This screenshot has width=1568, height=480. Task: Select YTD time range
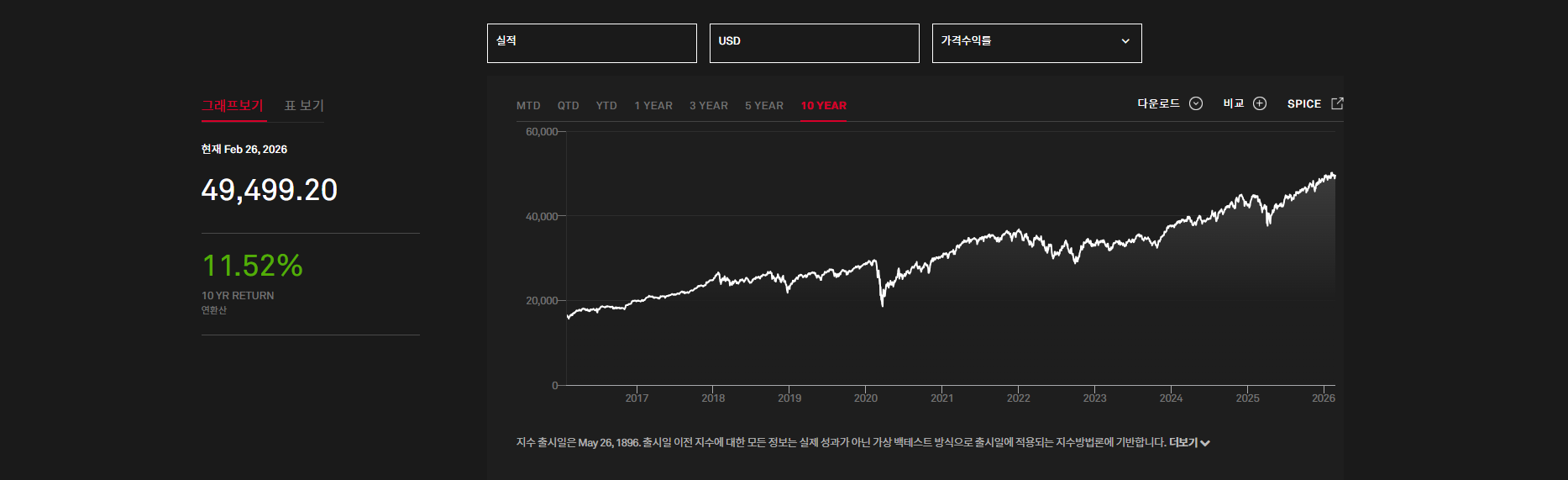point(606,106)
